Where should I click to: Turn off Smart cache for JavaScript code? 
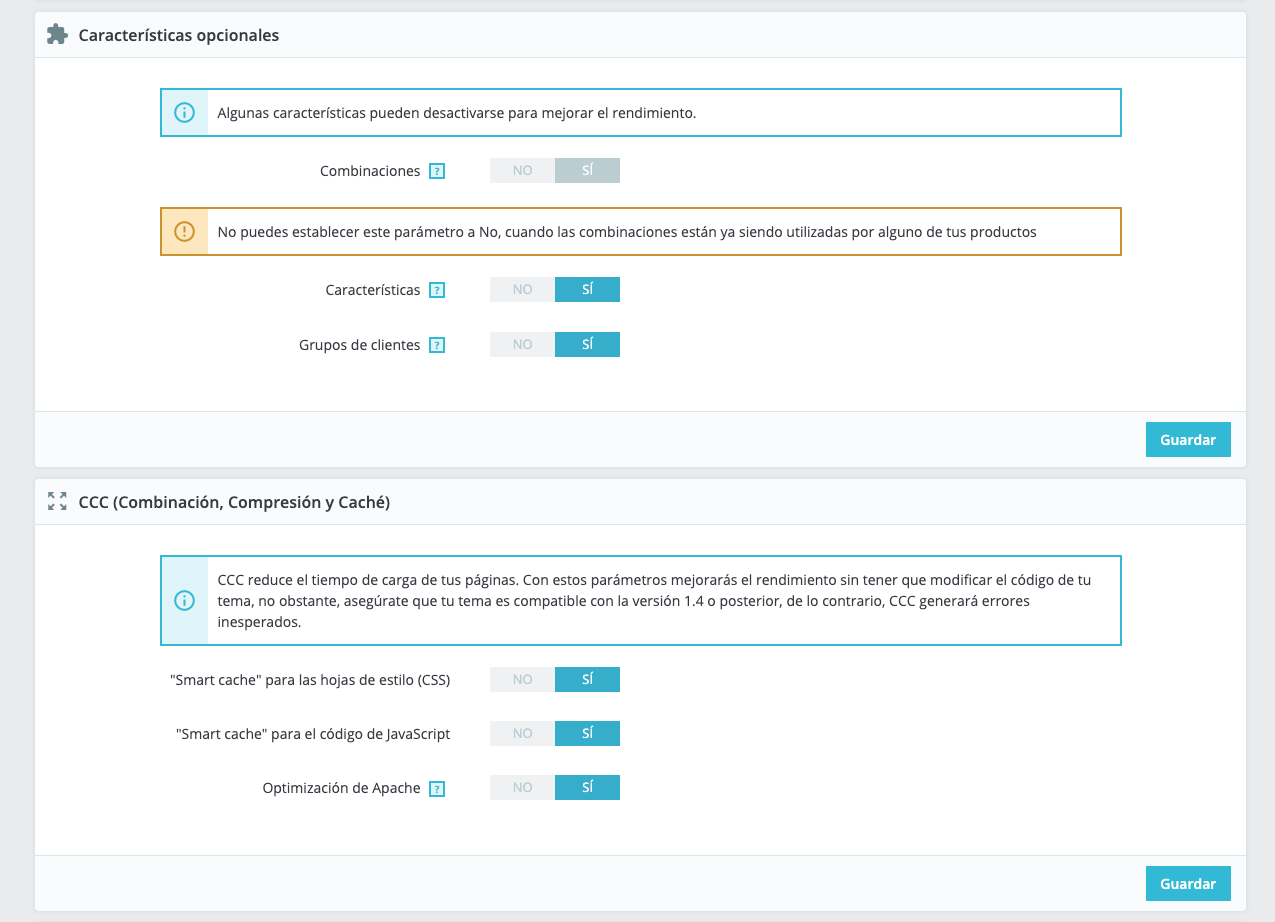(x=522, y=734)
